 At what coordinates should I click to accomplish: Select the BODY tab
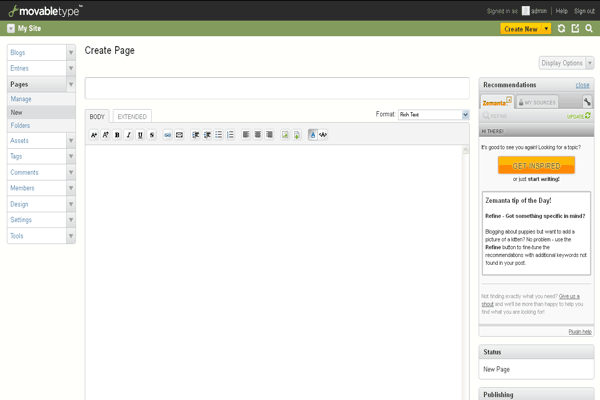tap(97, 116)
